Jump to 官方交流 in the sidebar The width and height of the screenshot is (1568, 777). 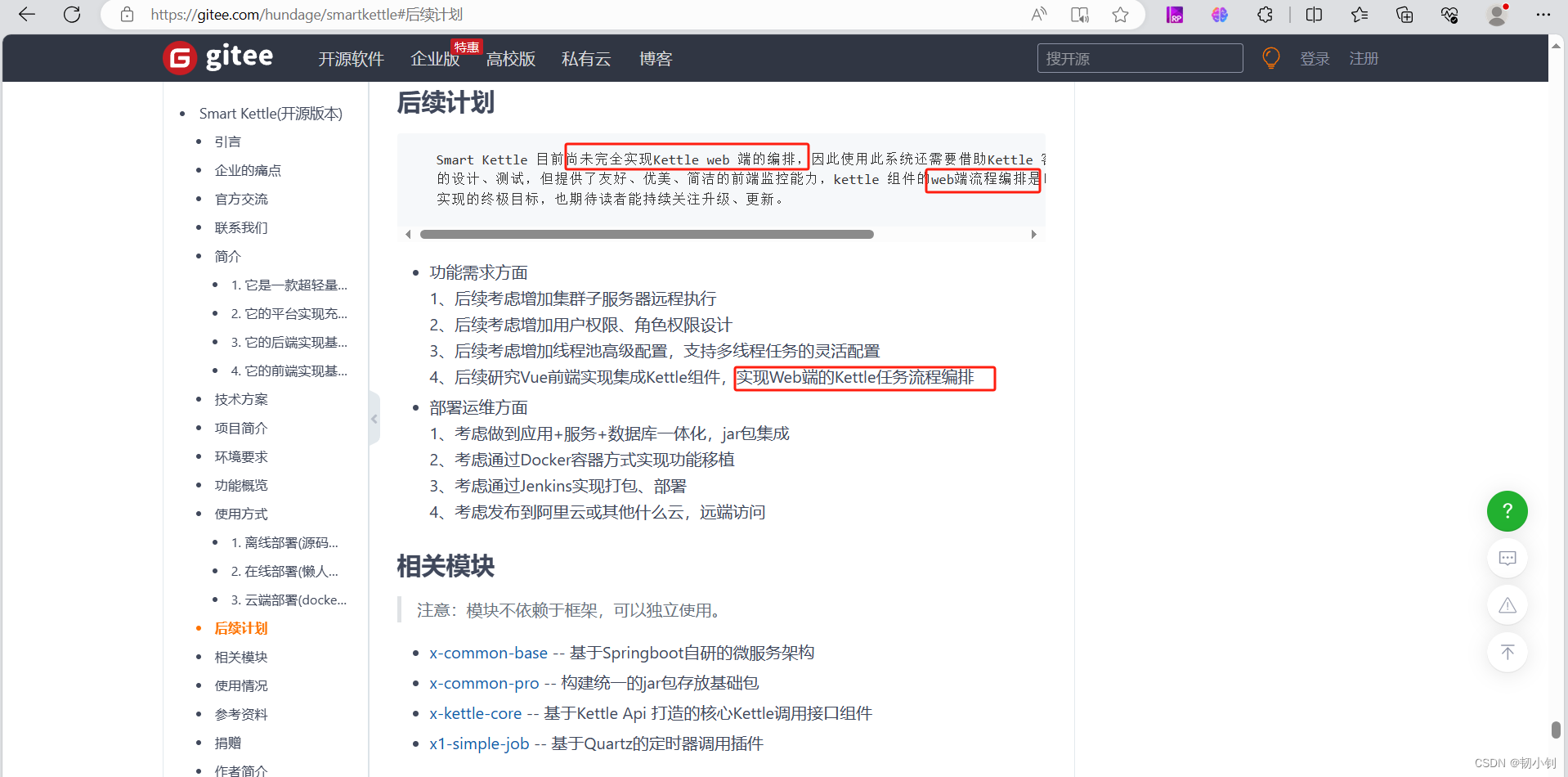click(241, 199)
